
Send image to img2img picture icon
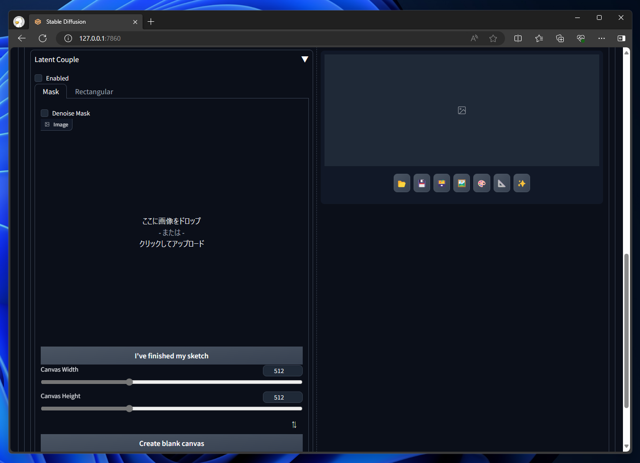(462, 183)
